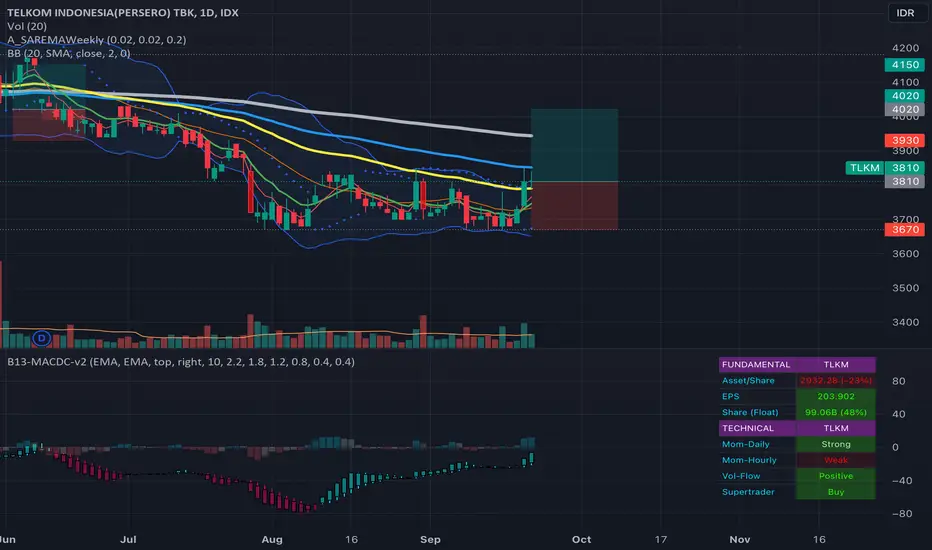Click the green 3810 last price label

coord(905,168)
